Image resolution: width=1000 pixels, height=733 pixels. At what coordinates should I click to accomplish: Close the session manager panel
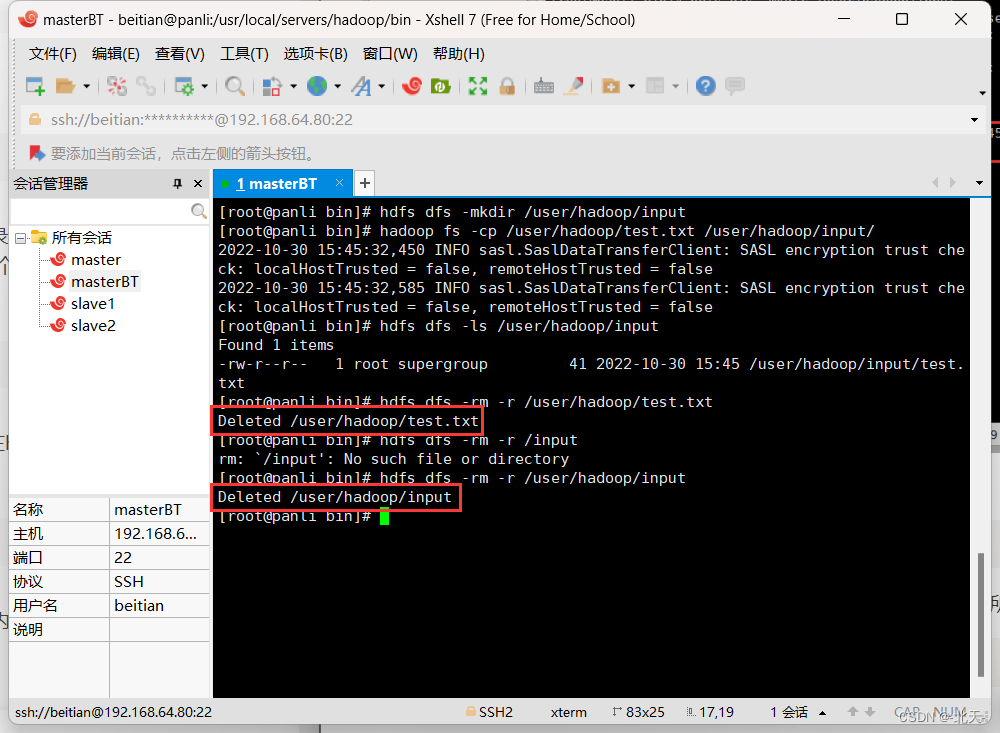pos(198,184)
